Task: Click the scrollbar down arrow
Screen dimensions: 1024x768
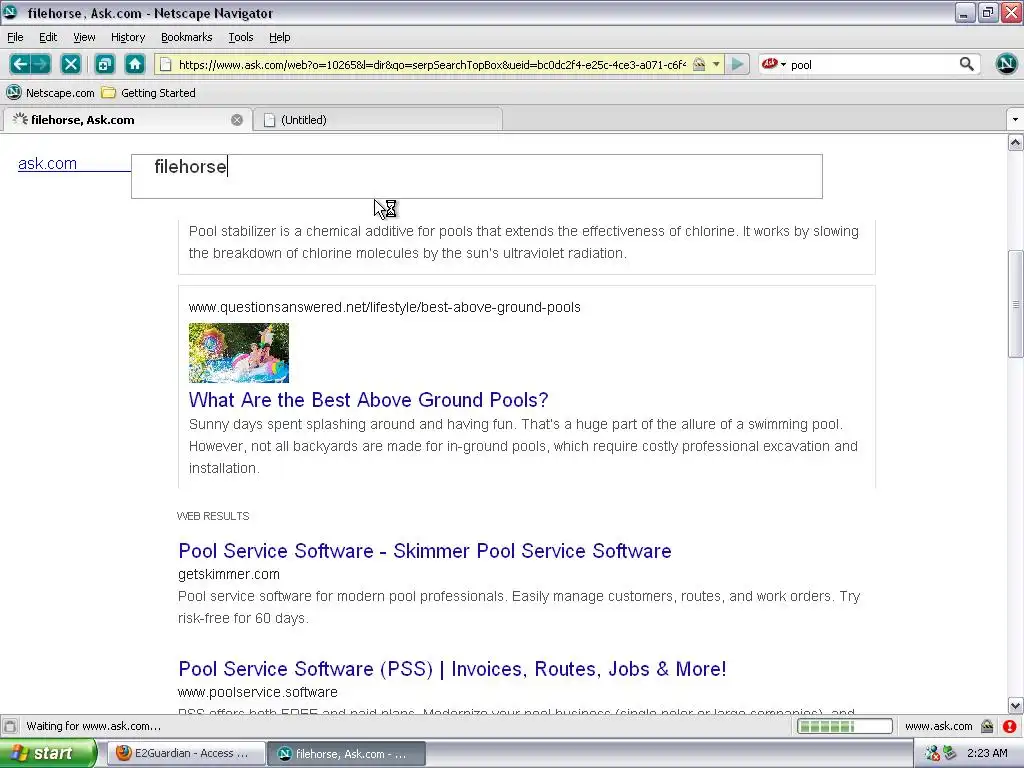Action: click(1016, 705)
